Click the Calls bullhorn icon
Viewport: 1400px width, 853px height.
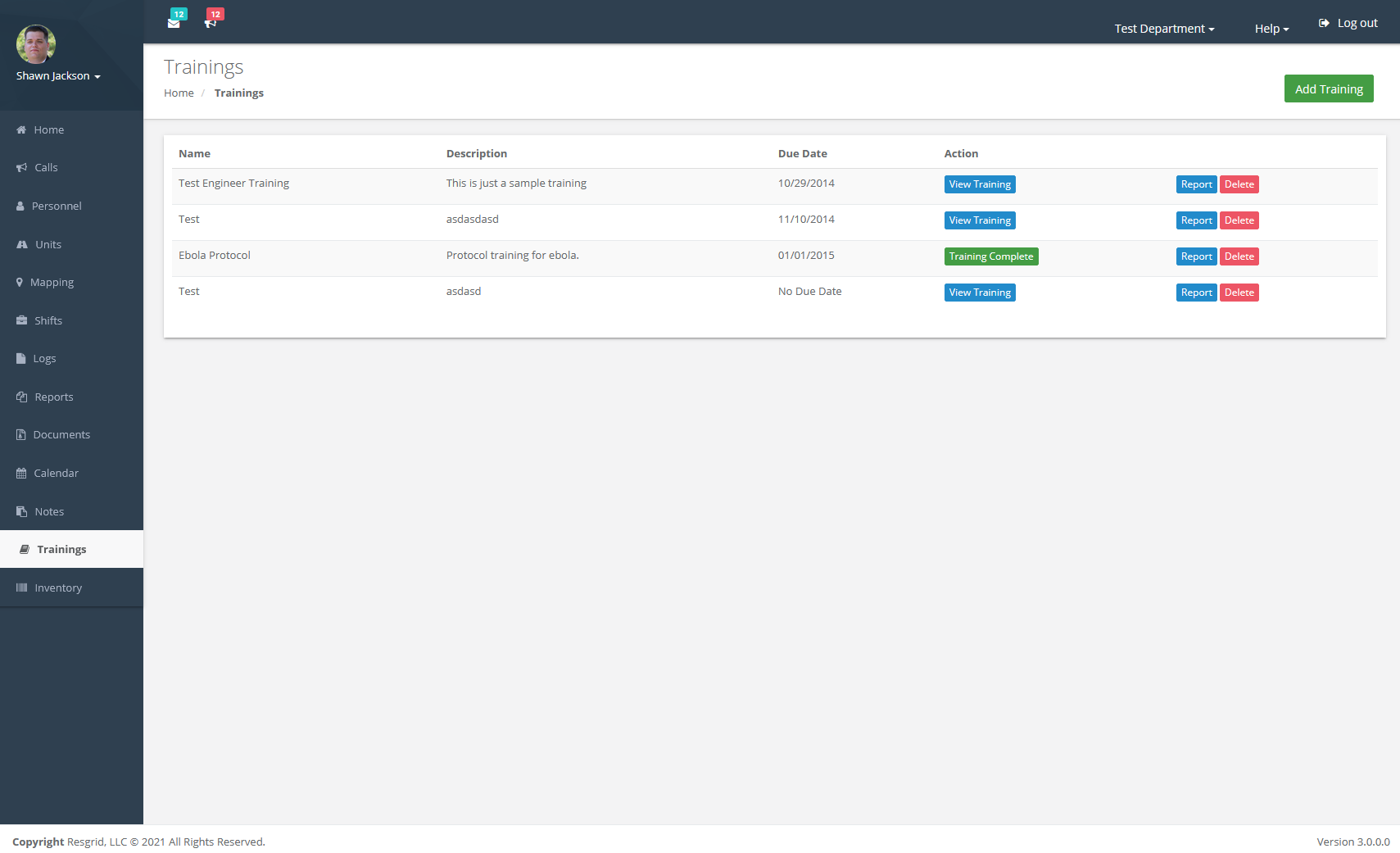(21, 168)
